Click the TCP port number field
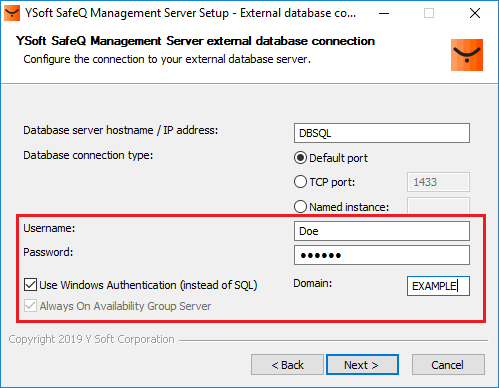This screenshot has width=499, height=388. 438,182
